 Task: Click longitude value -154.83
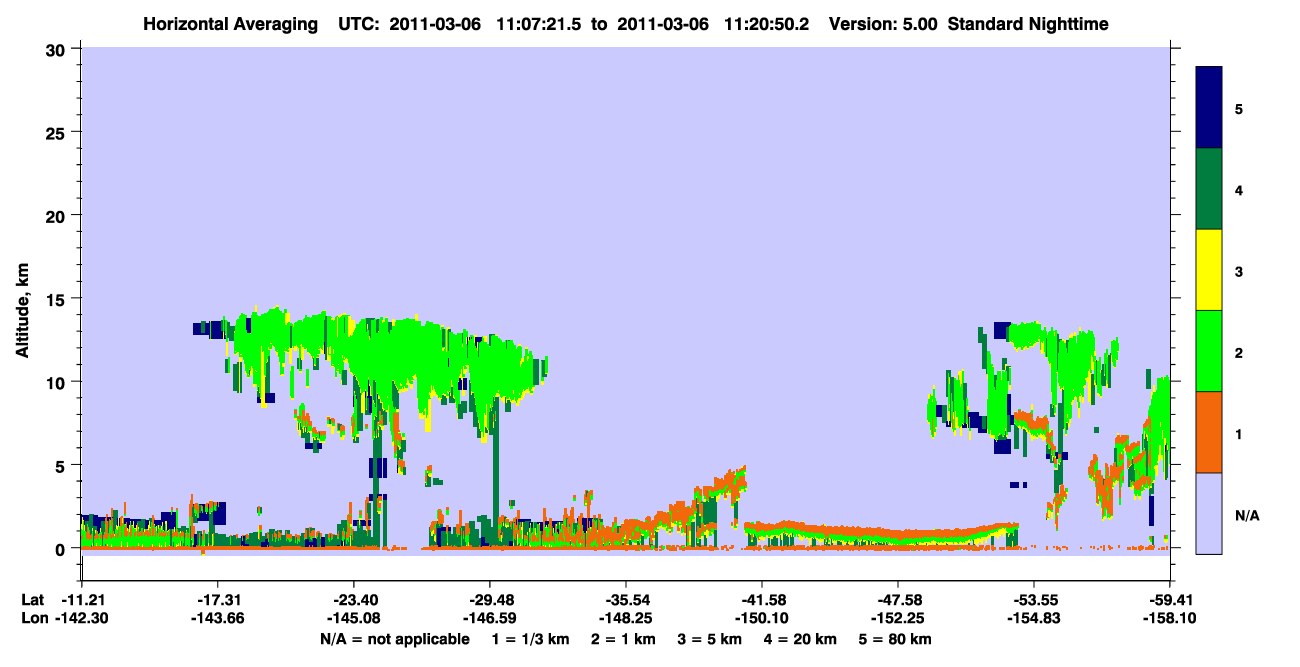pos(1033,619)
